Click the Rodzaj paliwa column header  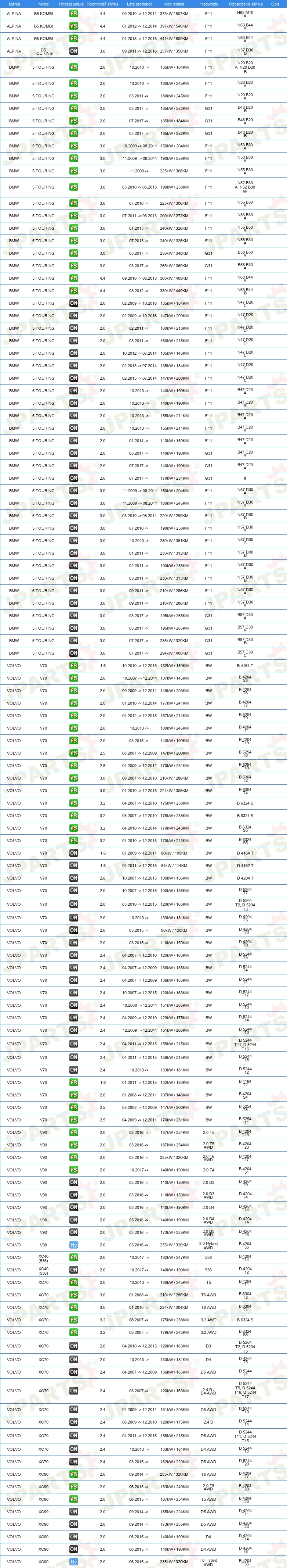[71, 4]
